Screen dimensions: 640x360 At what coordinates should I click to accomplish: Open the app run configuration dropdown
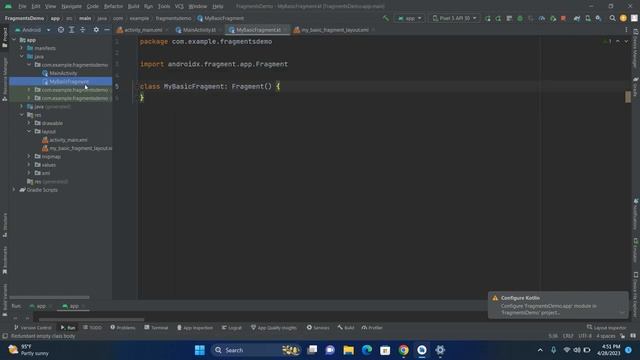(x=409, y=18)
